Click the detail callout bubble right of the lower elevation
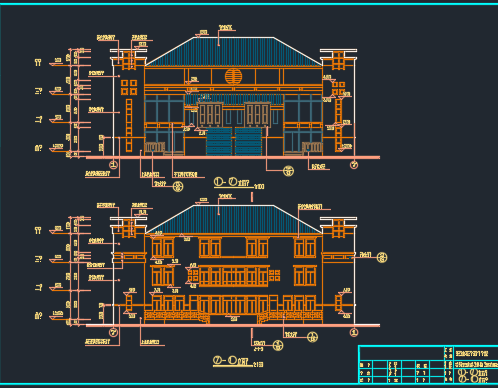 [382, 257]
